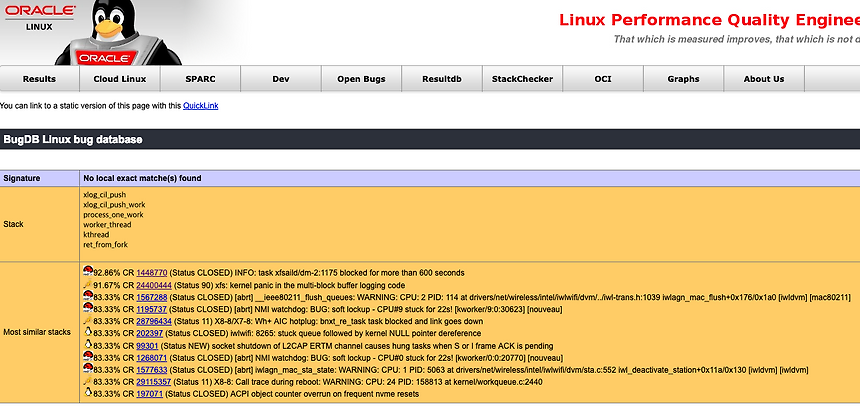The width and height of the screenshot is (860, 406).
Task: Go to the SPARC tab
Action: (200, 78)
